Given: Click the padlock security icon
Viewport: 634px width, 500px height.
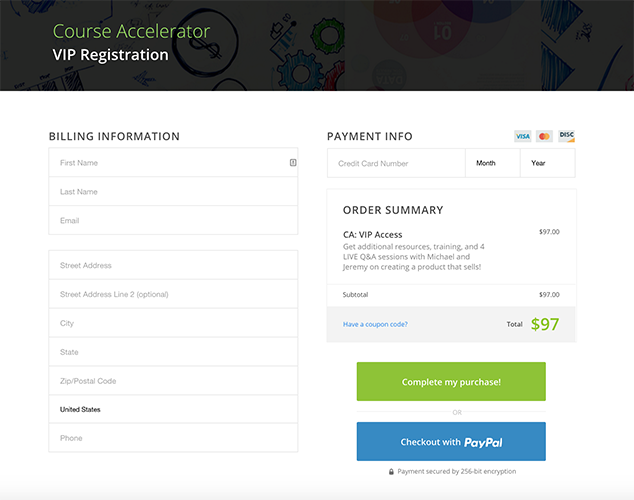Looking at the screenshot, I should coord(391,471).
